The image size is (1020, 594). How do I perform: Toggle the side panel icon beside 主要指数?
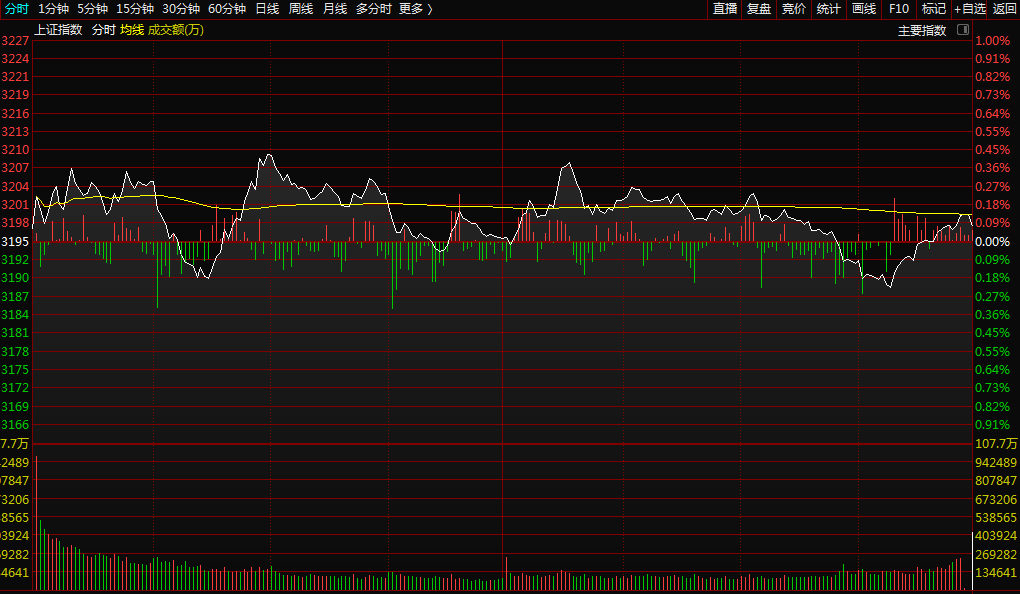pos(963,30)
